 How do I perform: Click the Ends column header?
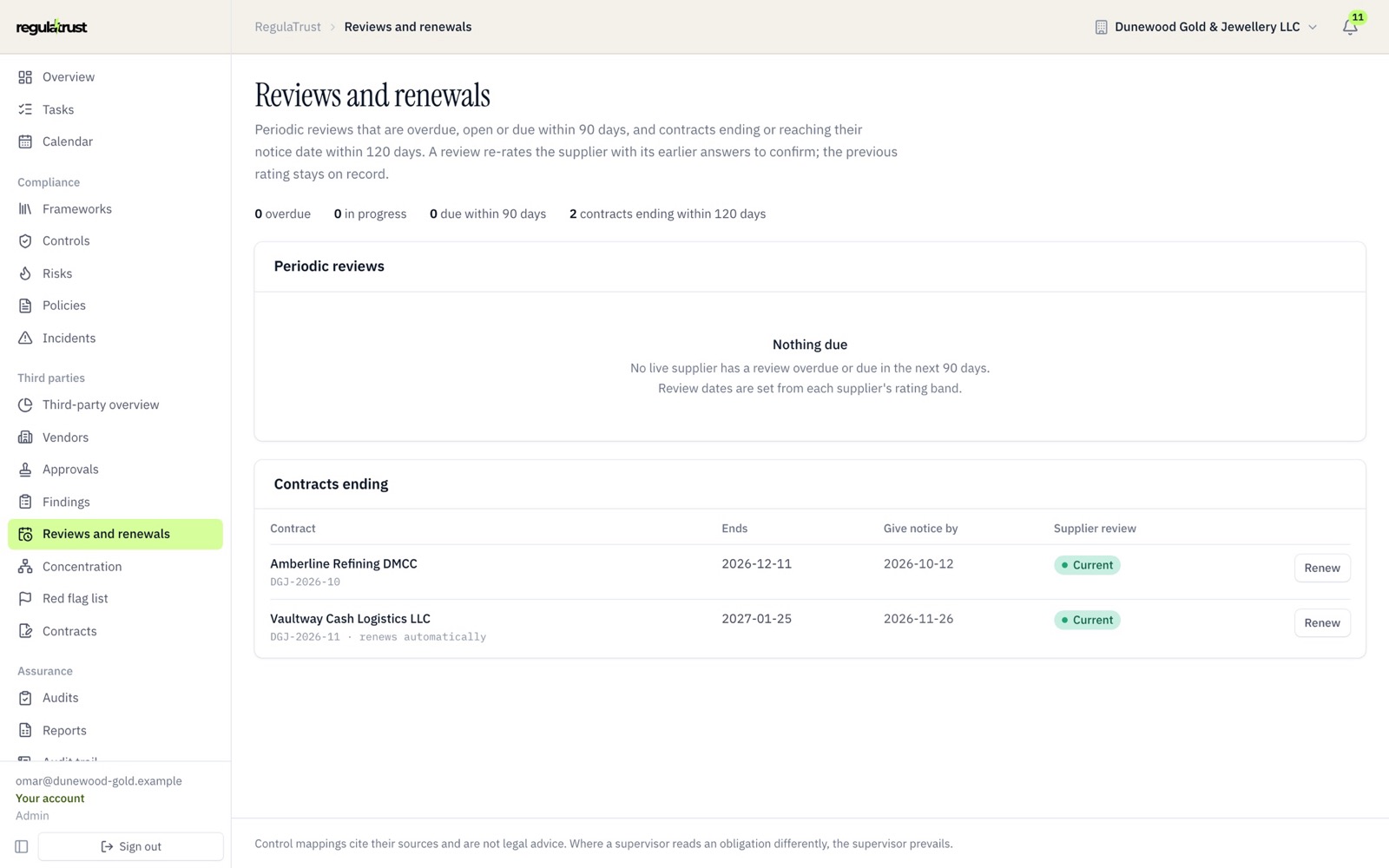[x=734, y=528]
